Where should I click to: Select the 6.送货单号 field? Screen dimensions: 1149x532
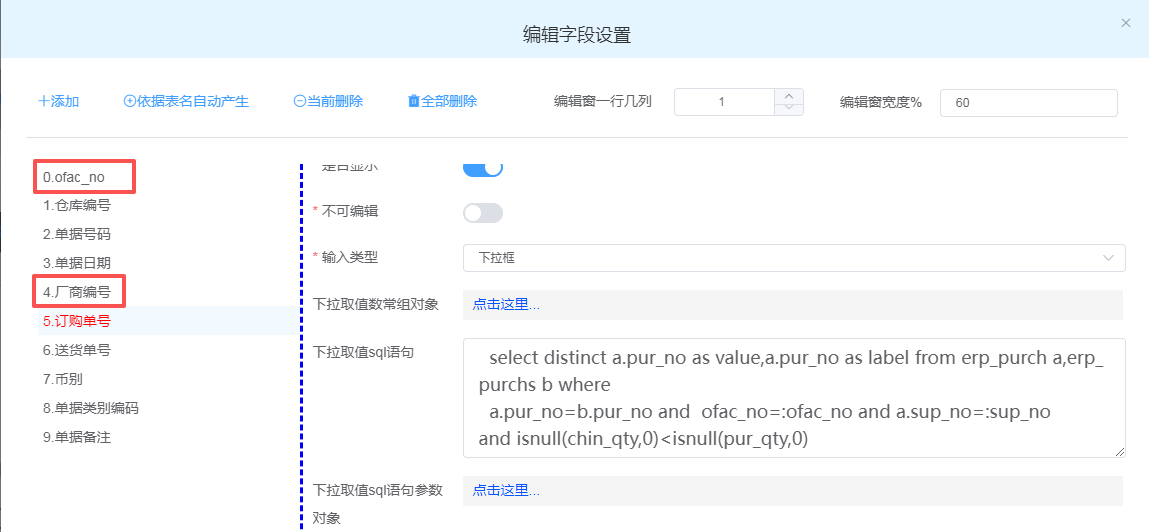(76, 351)
